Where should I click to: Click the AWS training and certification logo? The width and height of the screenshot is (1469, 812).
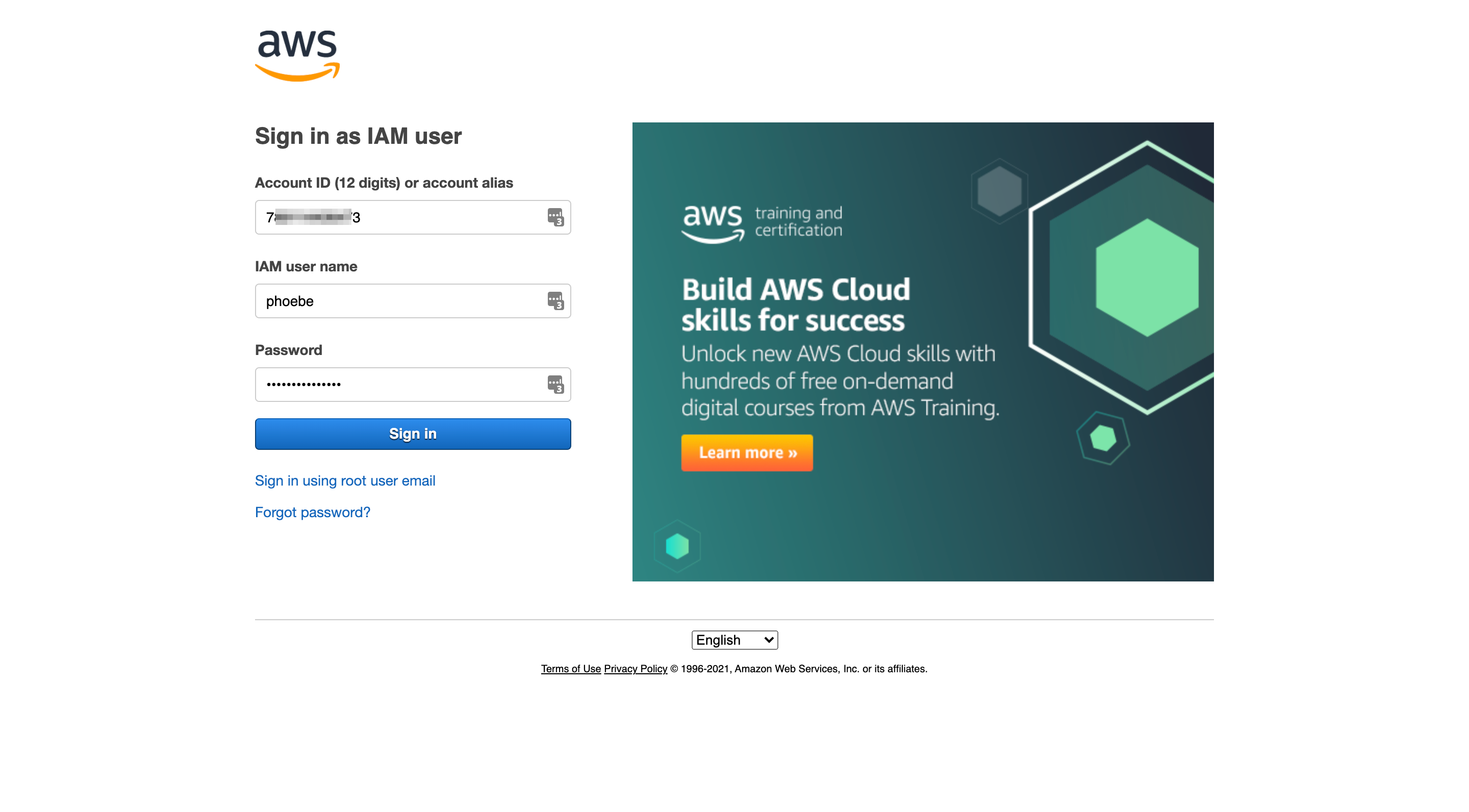point(762,223)
